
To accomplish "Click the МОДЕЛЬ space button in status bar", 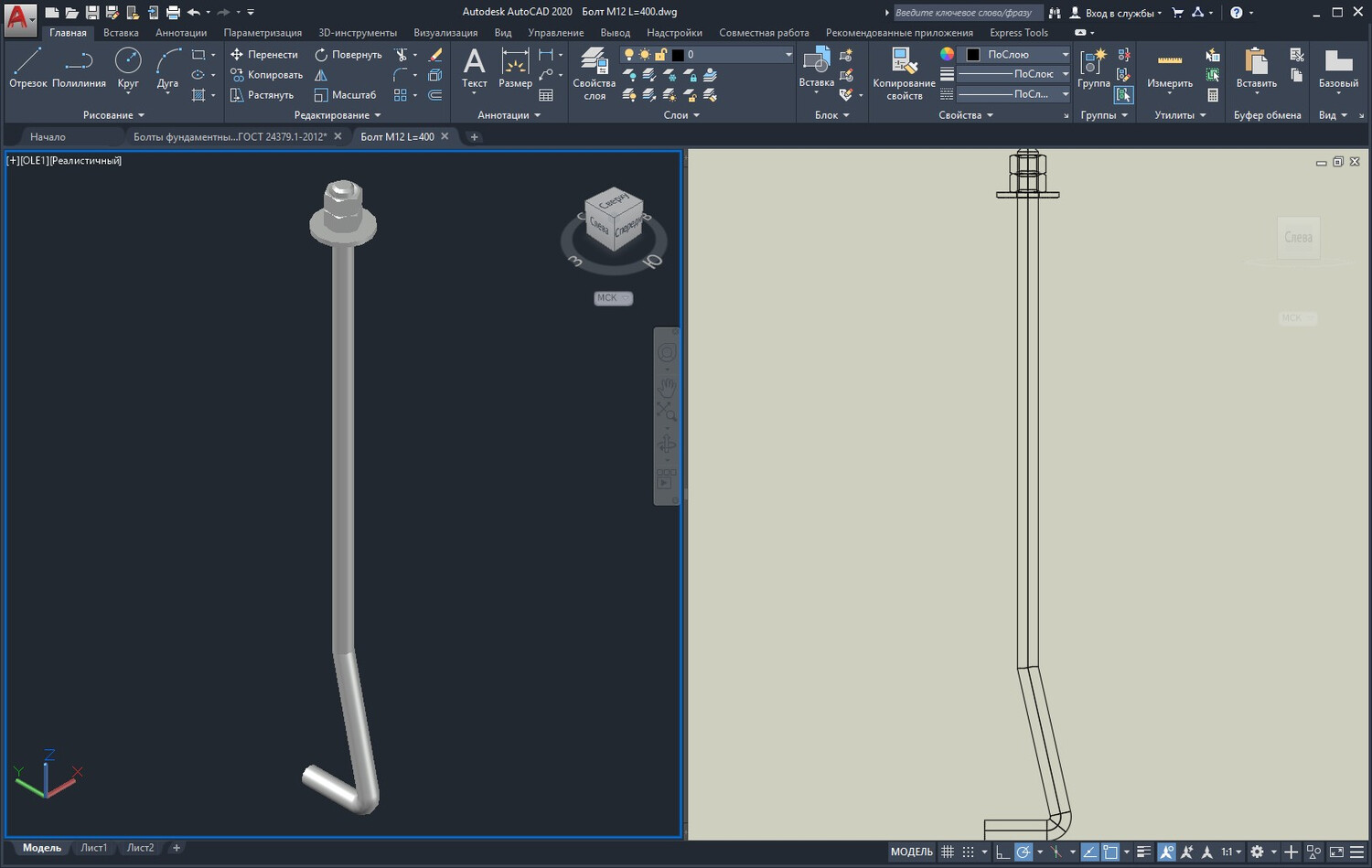I will point(912,852).
